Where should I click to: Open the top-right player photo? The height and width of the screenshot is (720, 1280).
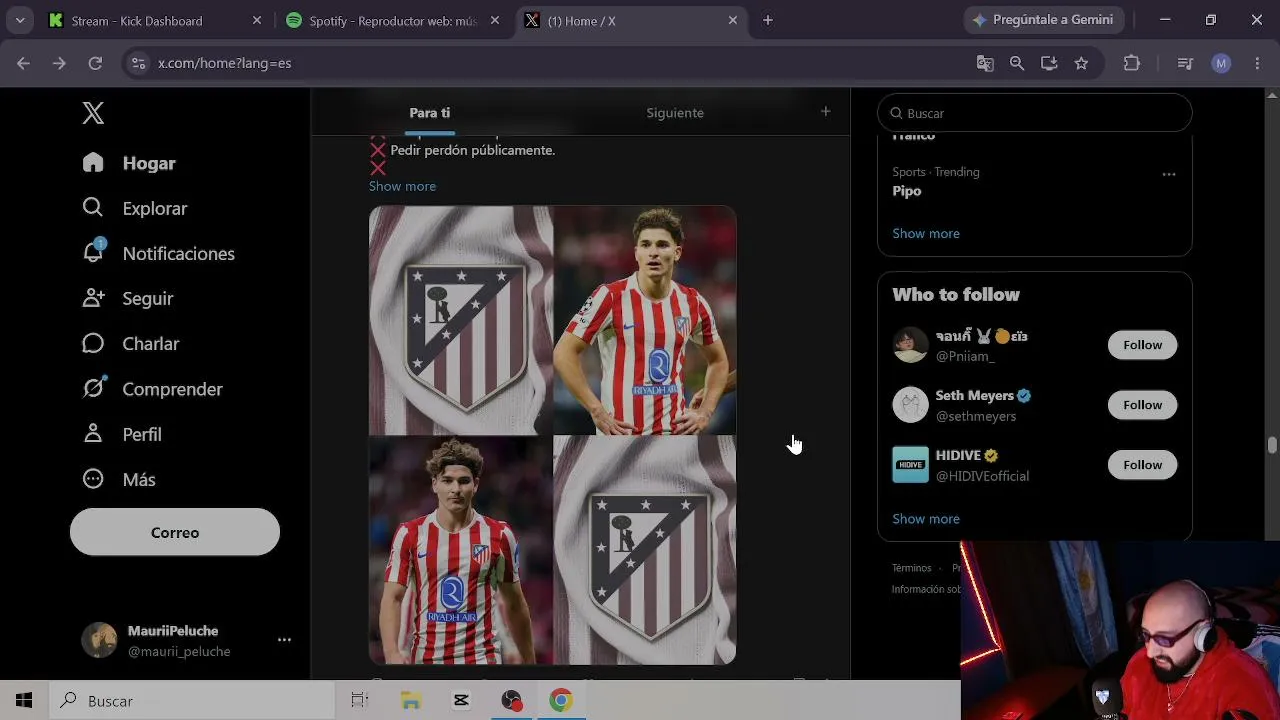point(645,320)
